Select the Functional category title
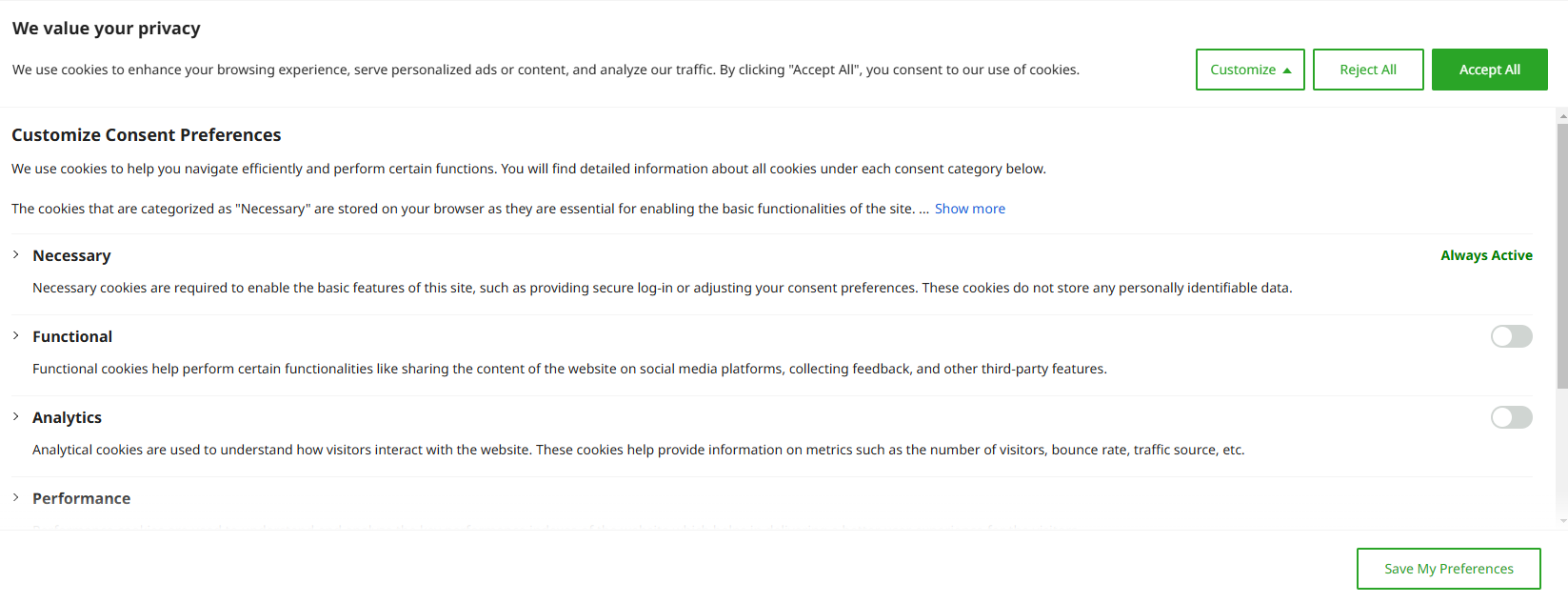Viewport: 1568px width, 603px height. pos(72,336)
